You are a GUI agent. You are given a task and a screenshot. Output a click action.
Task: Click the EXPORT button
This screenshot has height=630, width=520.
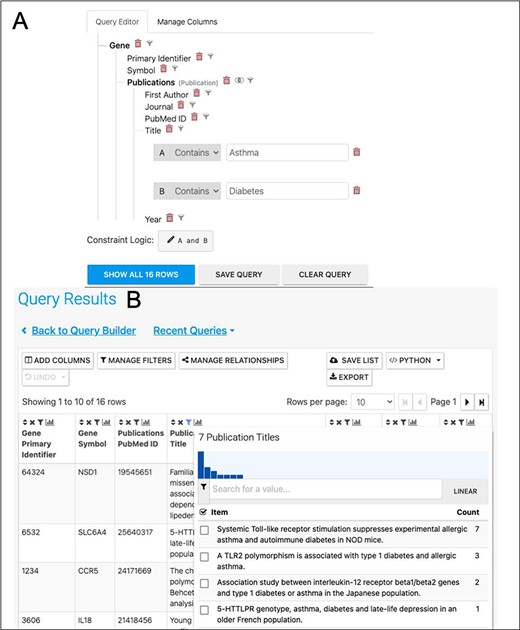coord(349,377)
